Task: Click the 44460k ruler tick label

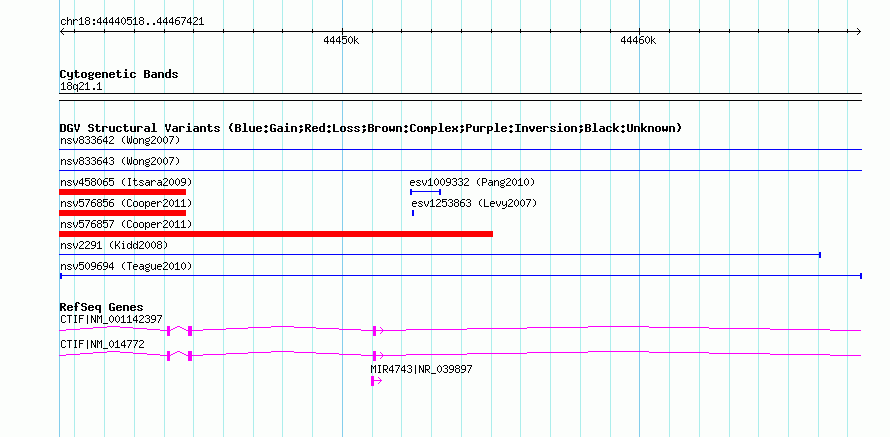Action: coord(639,40)
